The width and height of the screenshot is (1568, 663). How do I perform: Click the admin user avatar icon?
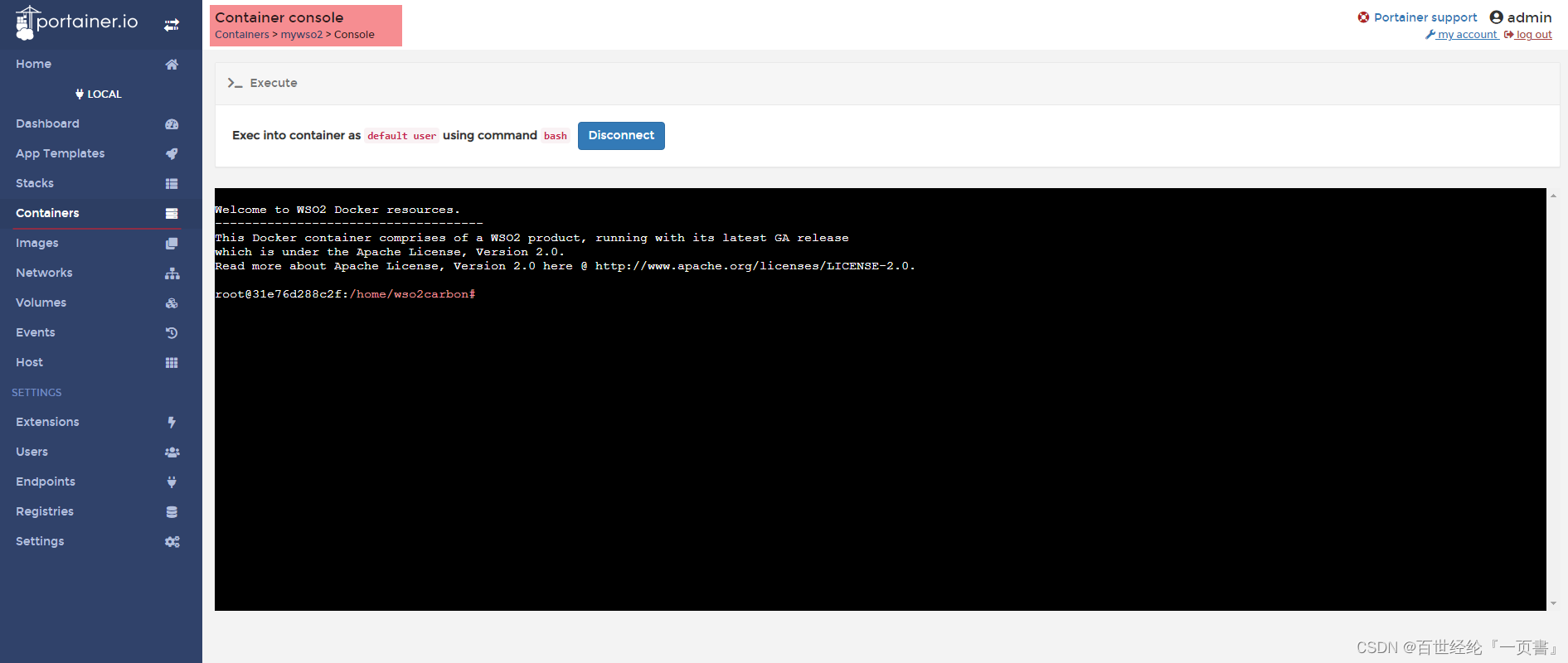(x=1496, y=17)
